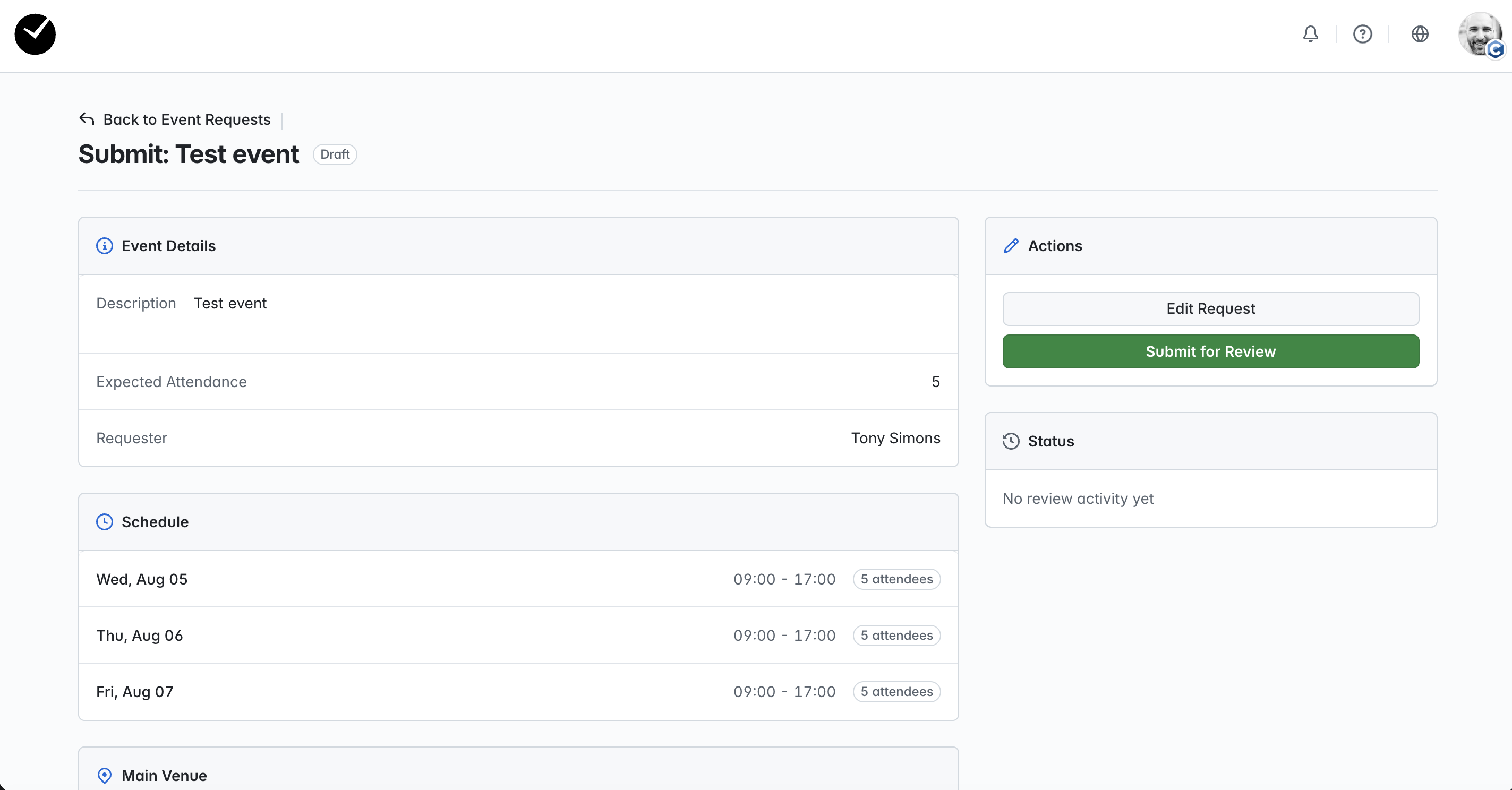The width and height of the screenshot is (1512, 790).
Task: Click the No review activity yet text
Action: click(x=1078, y=499)
